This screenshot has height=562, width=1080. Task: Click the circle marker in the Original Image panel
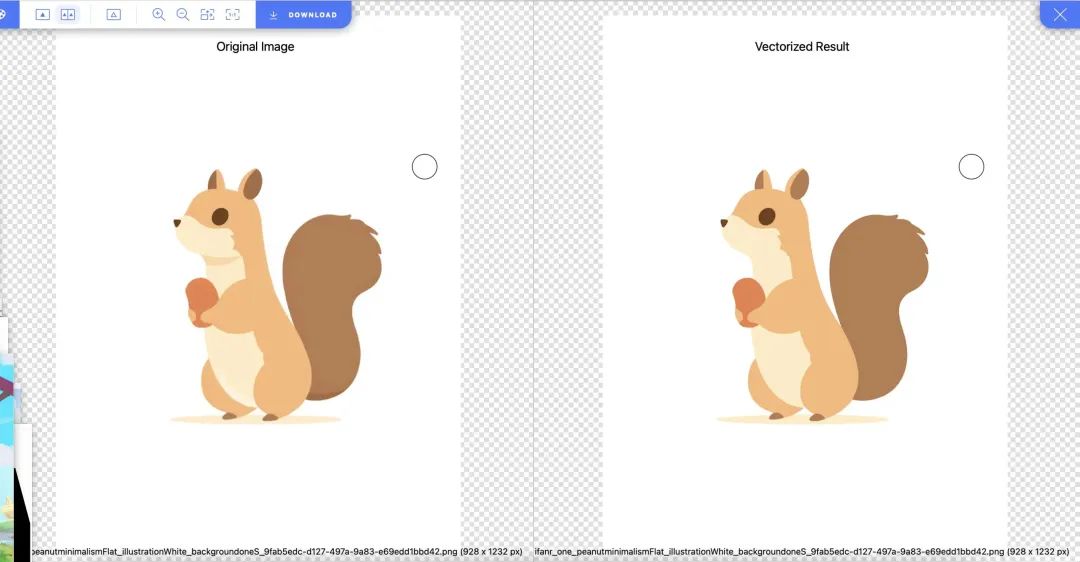point(425,167)
